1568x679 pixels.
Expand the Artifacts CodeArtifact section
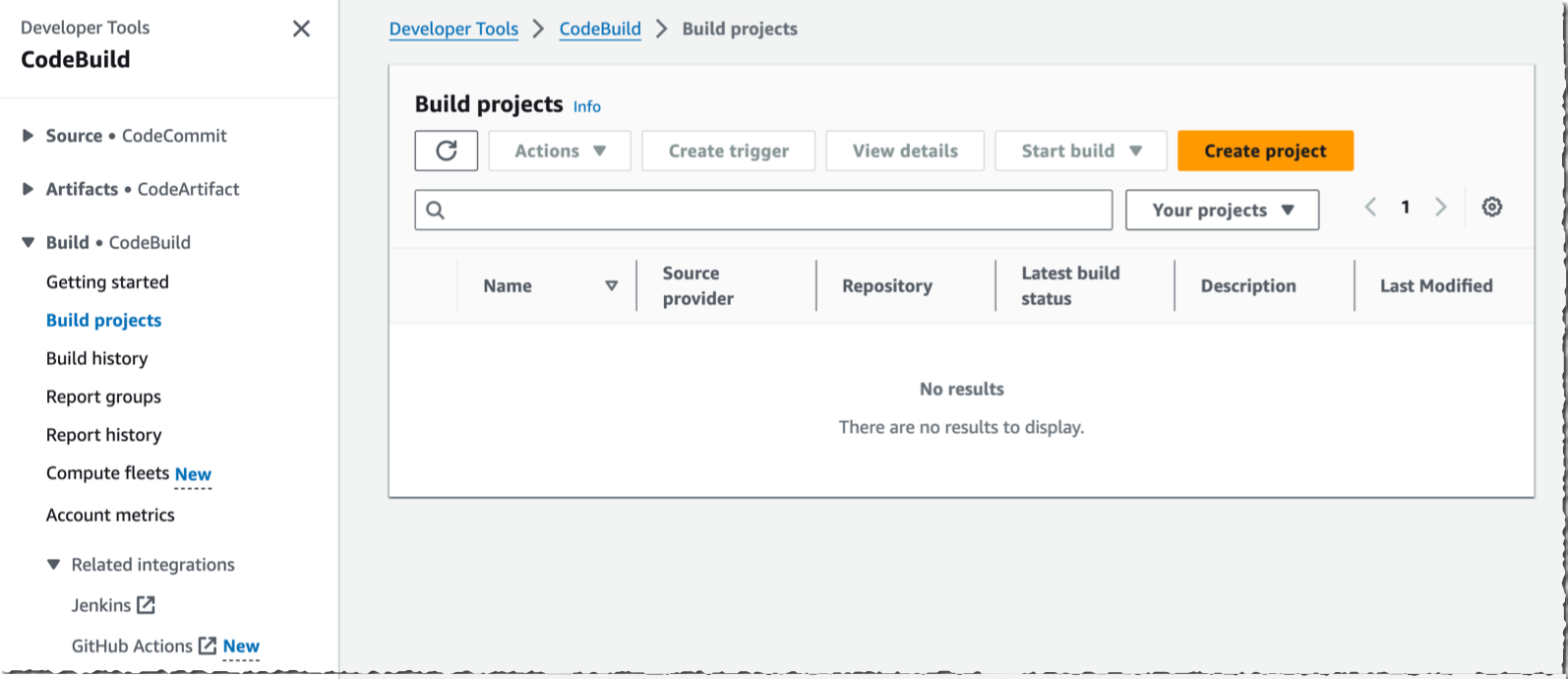29,189
